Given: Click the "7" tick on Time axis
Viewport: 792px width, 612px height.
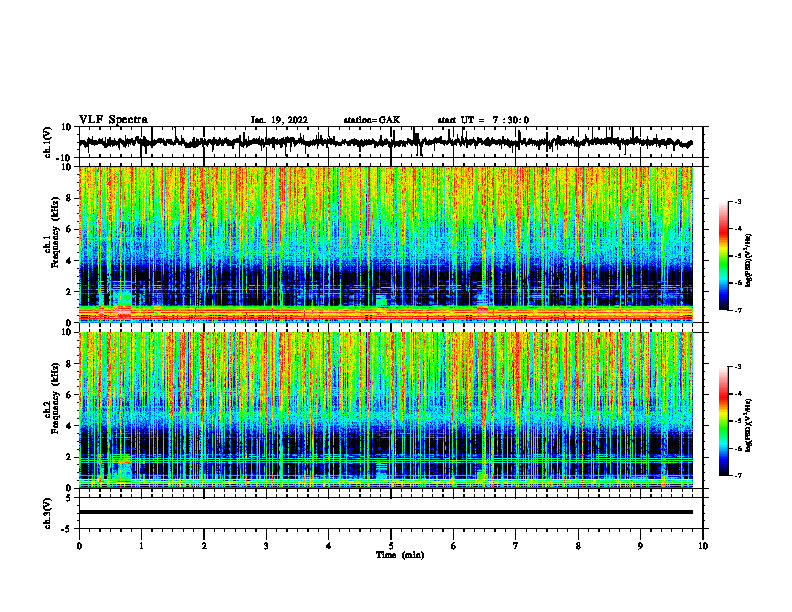Looking at the screenshot, I should (x=516, y=546).
